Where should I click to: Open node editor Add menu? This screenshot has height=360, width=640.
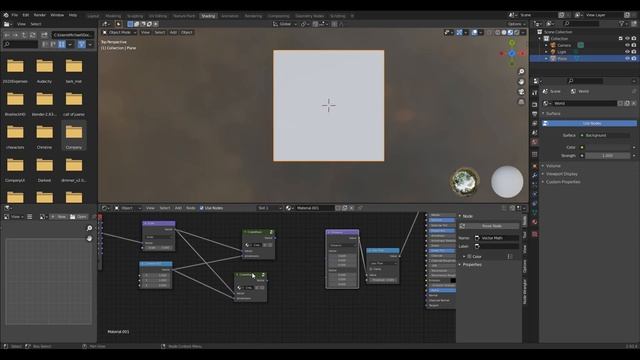[178, 208]
